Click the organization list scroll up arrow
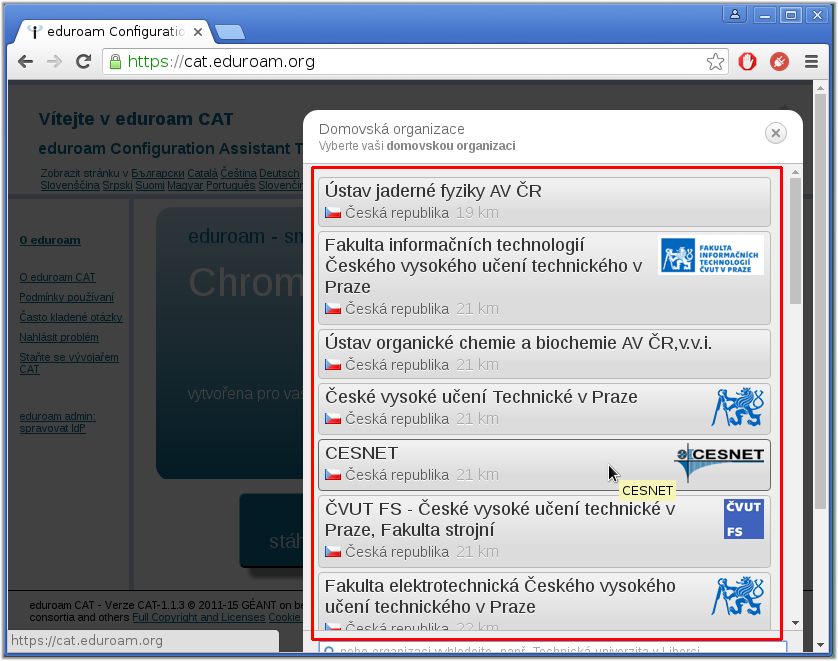 (795, 172)
